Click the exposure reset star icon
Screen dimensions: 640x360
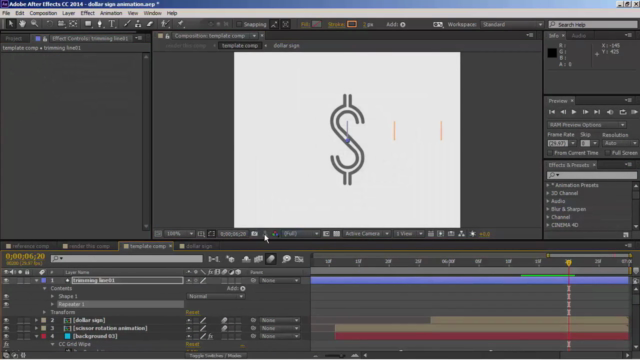[x=473, y=234]
